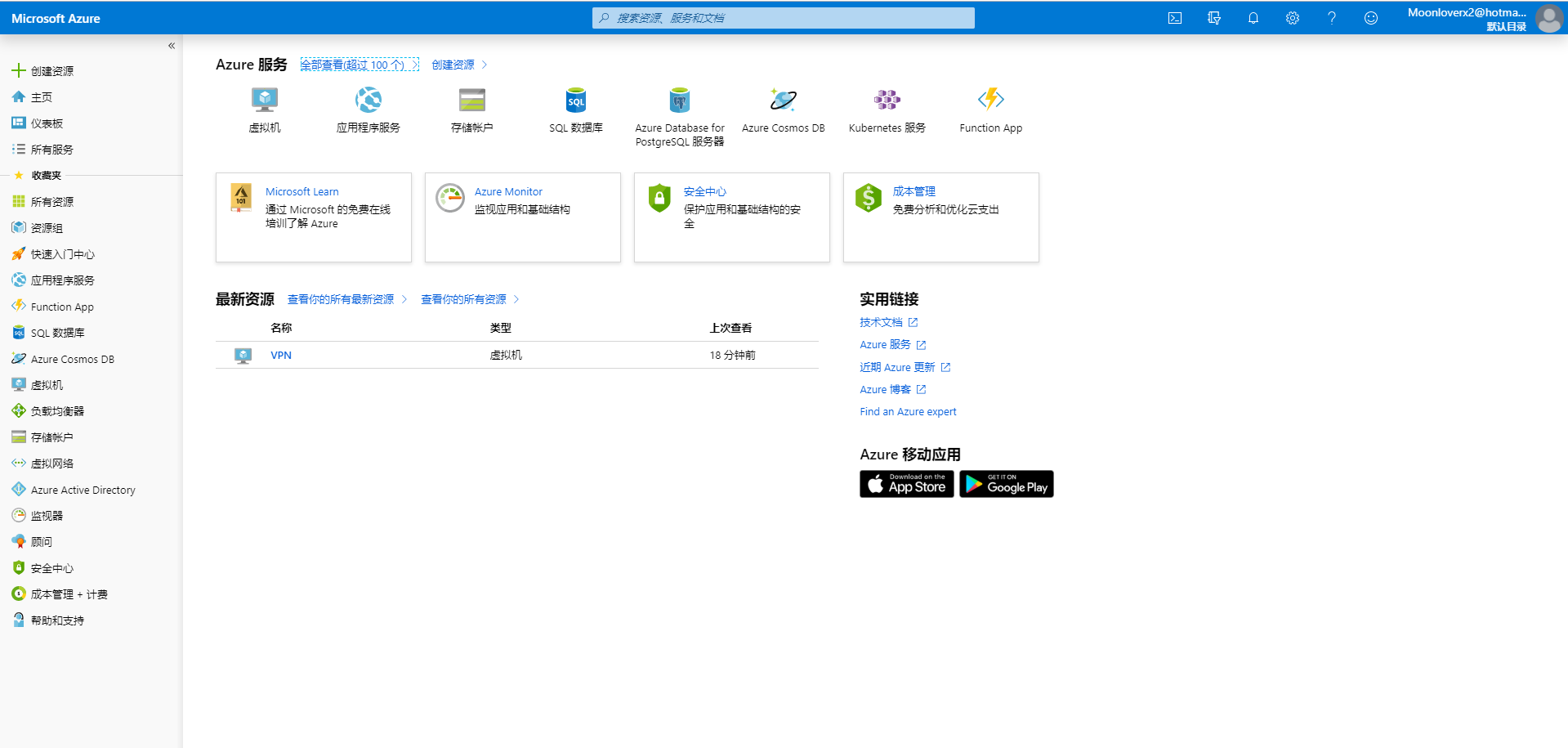Open Azure 博客 link
The image size is (1568, 748).
(893, 389)
